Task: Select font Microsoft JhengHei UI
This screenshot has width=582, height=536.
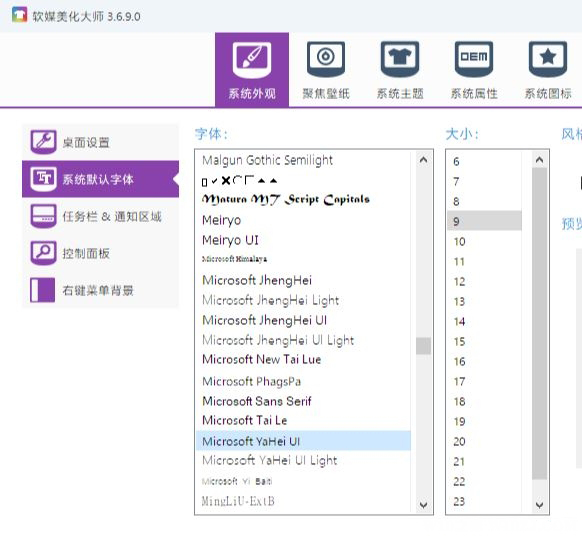Action: [303, 320]
